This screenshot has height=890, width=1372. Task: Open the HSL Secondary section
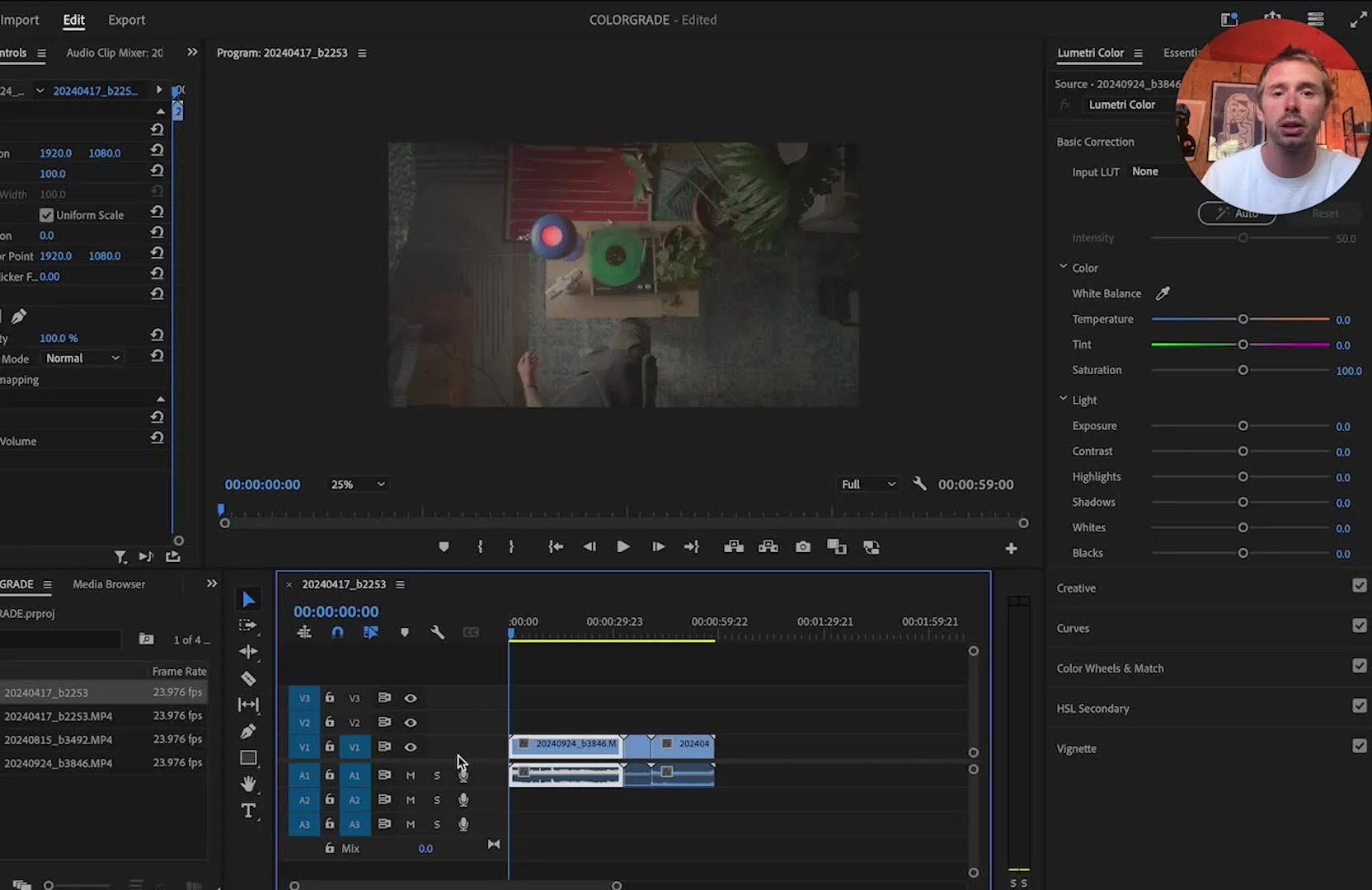pyautogui.click(x=1092, y=709)
